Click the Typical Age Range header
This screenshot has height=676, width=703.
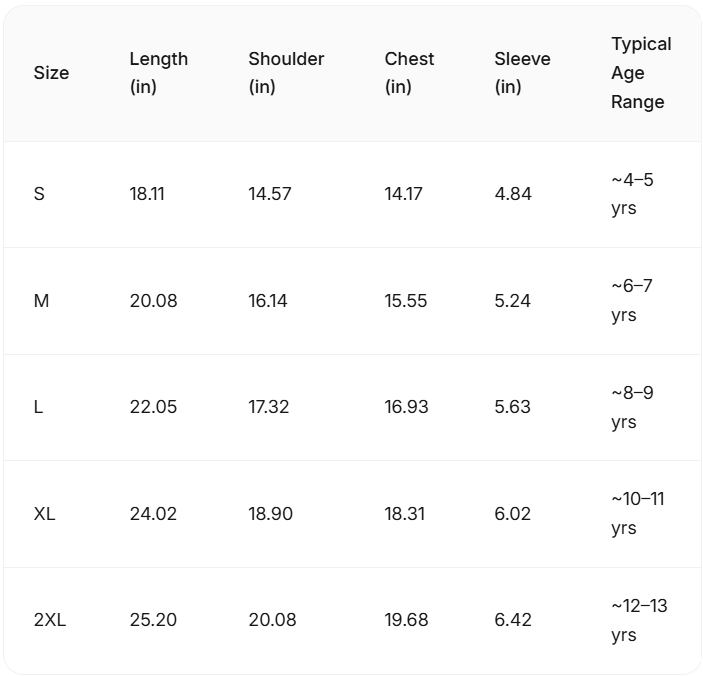tap(641, 73)
